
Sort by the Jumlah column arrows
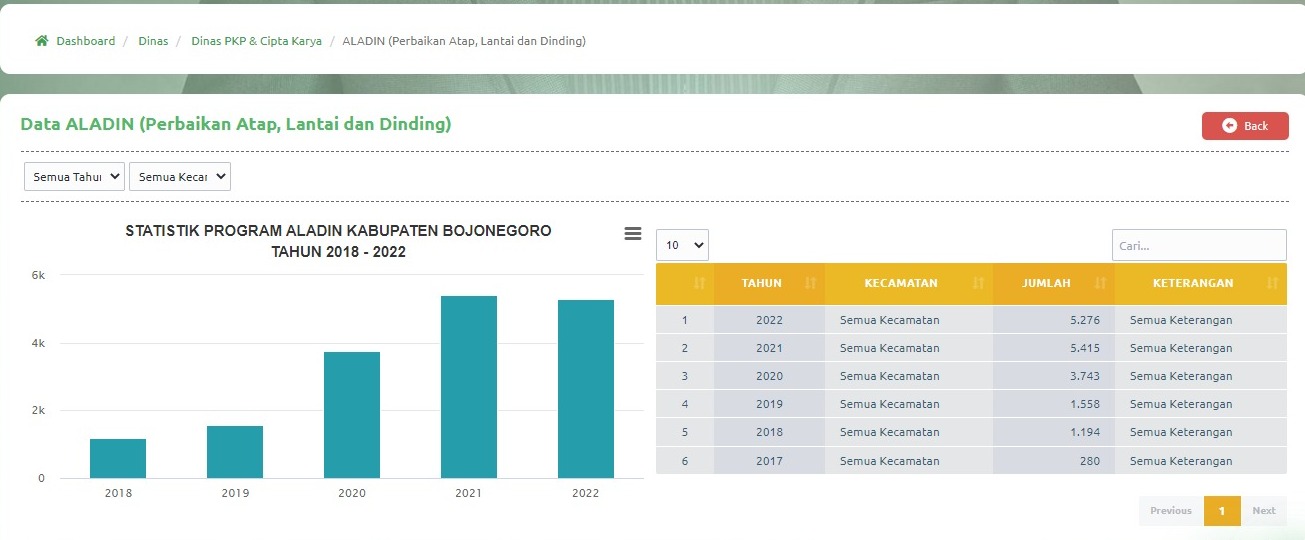click(1099, 284)
